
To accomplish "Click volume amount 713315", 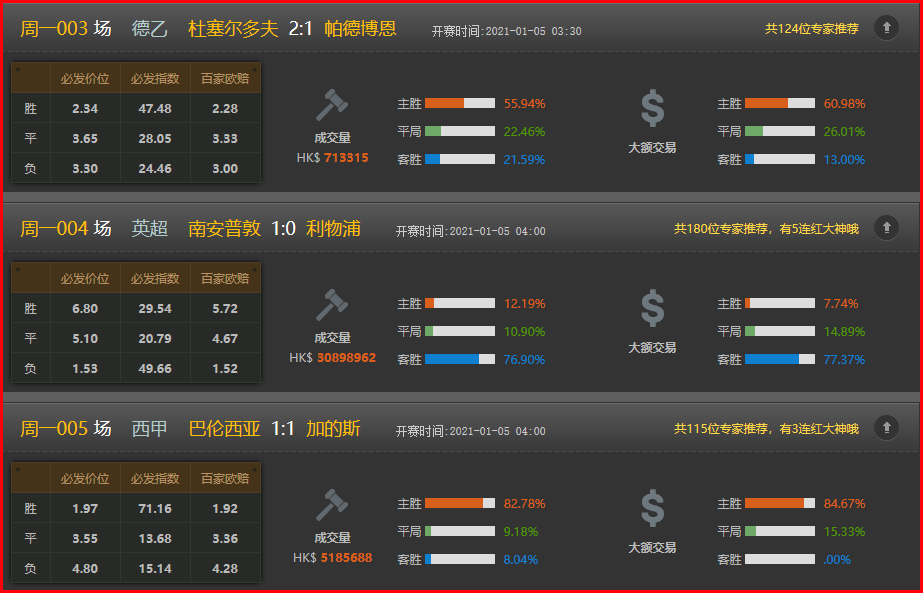I will pos(346,158).
